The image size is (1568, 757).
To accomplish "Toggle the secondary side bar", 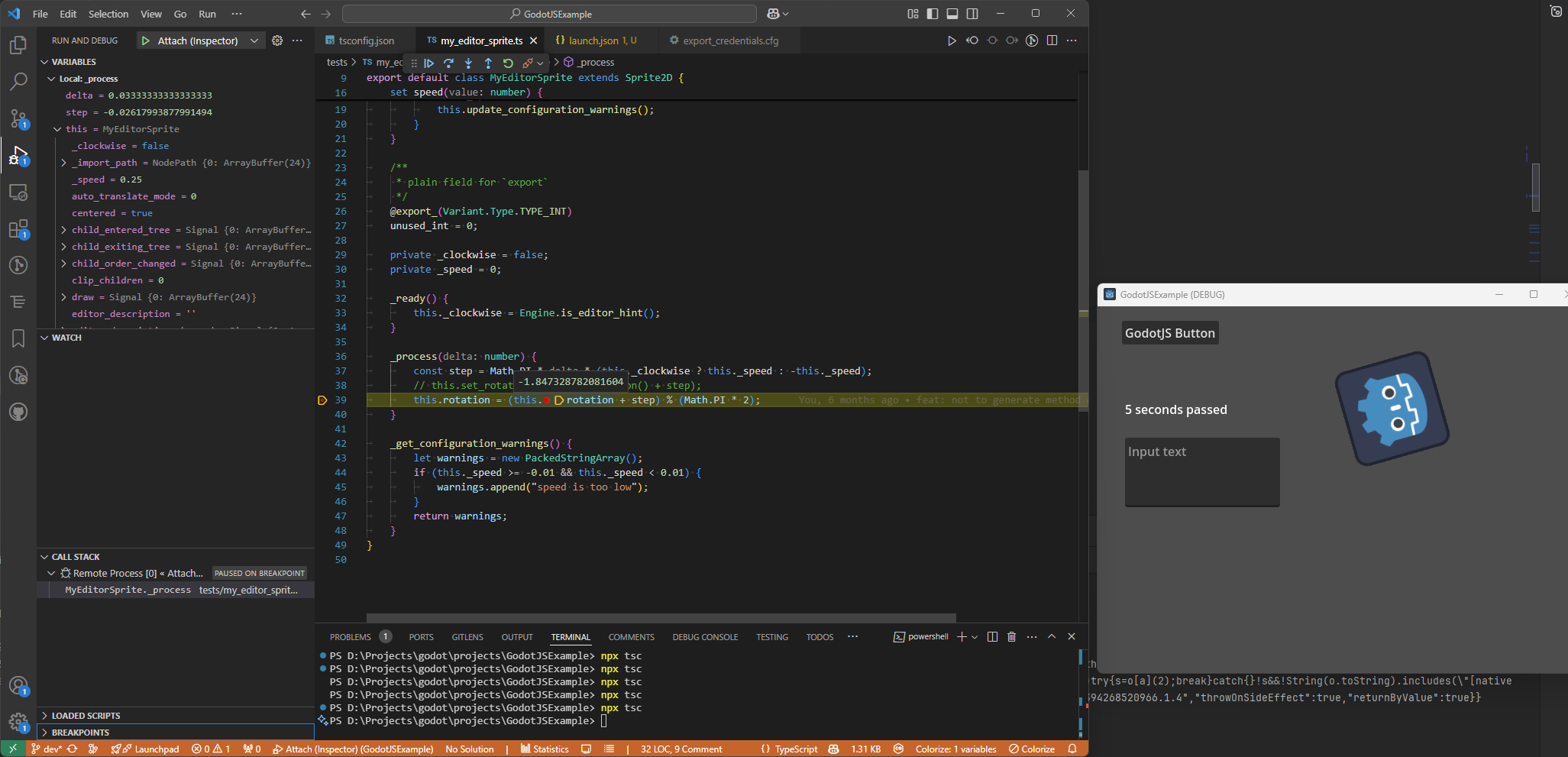I will (972, 14).
